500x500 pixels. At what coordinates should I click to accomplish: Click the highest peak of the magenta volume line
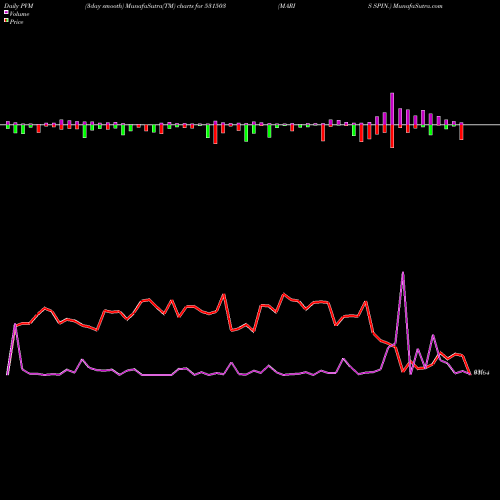[x=403, y=273]
